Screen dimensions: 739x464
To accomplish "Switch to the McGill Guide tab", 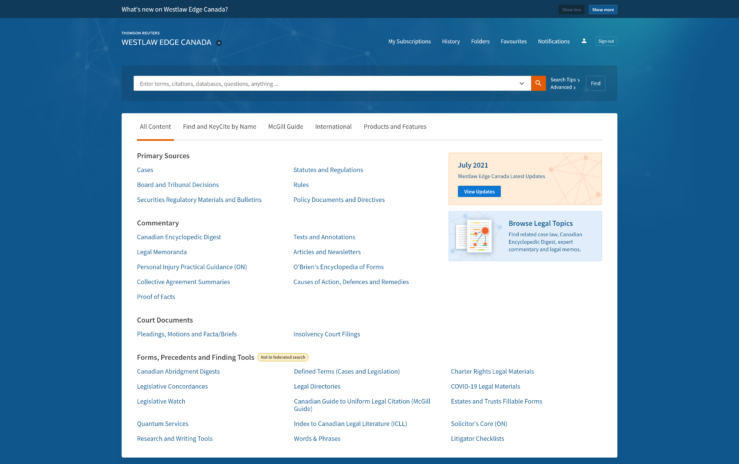I will coord(286,127).
